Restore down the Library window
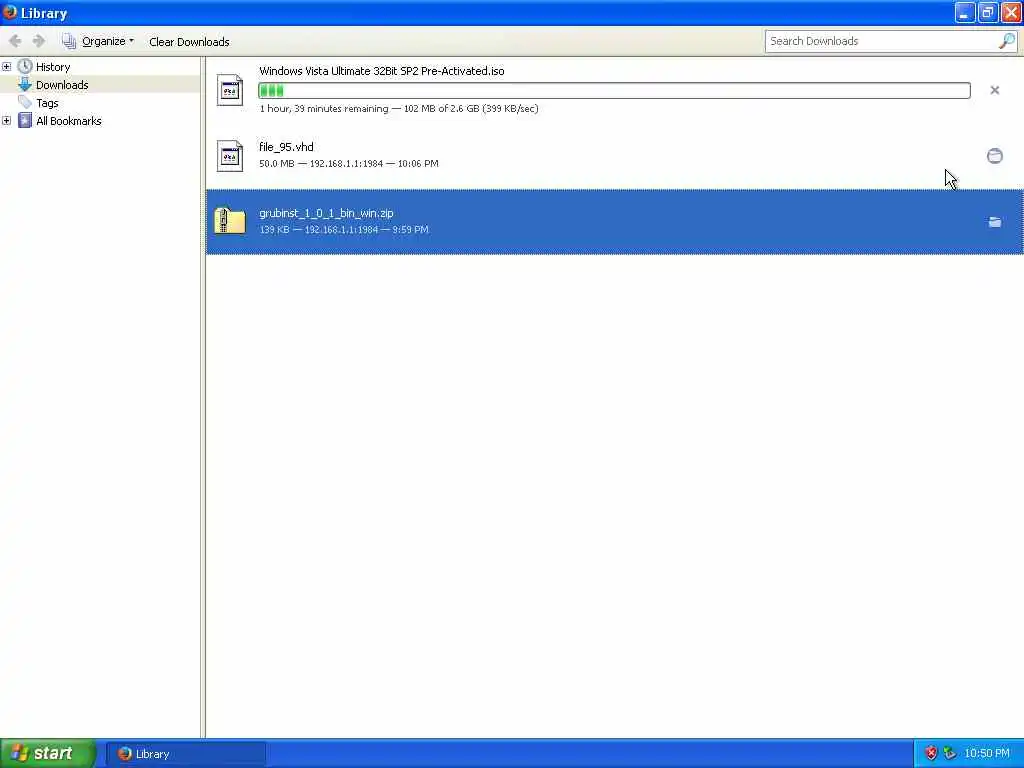This screenshot has height=768, width=1024. [x=987, y=12]
